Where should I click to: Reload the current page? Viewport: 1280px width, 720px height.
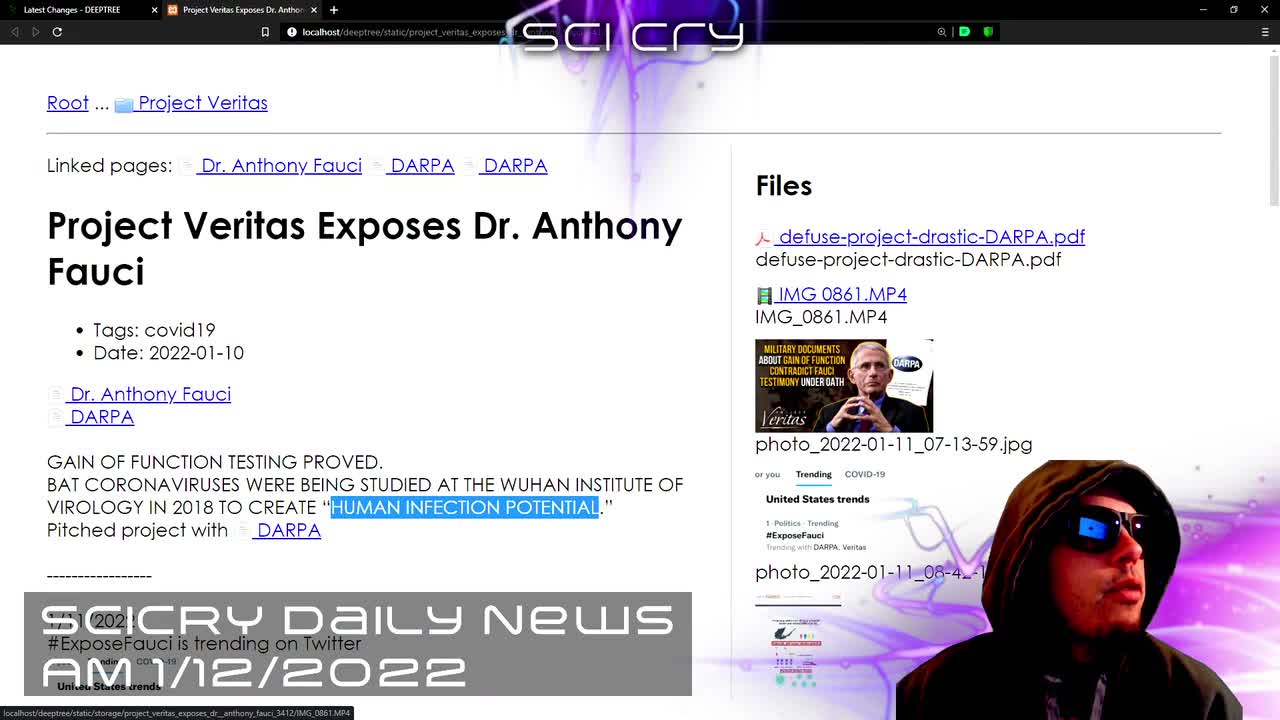click(x=57, y=32)
